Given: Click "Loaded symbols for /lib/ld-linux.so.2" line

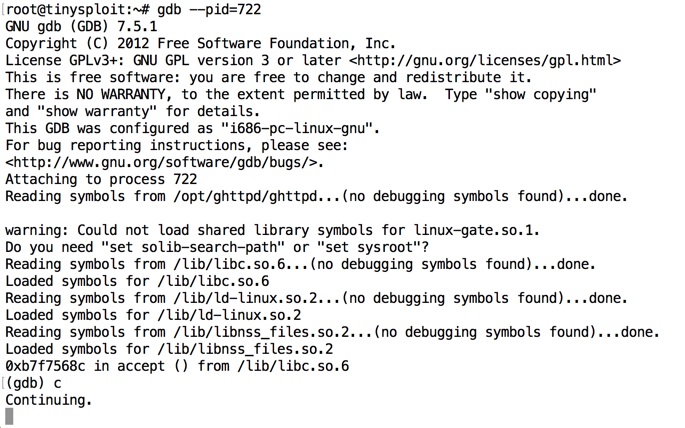Looking at the screenshot, I should pyautogui.click(x=148, y=315).
